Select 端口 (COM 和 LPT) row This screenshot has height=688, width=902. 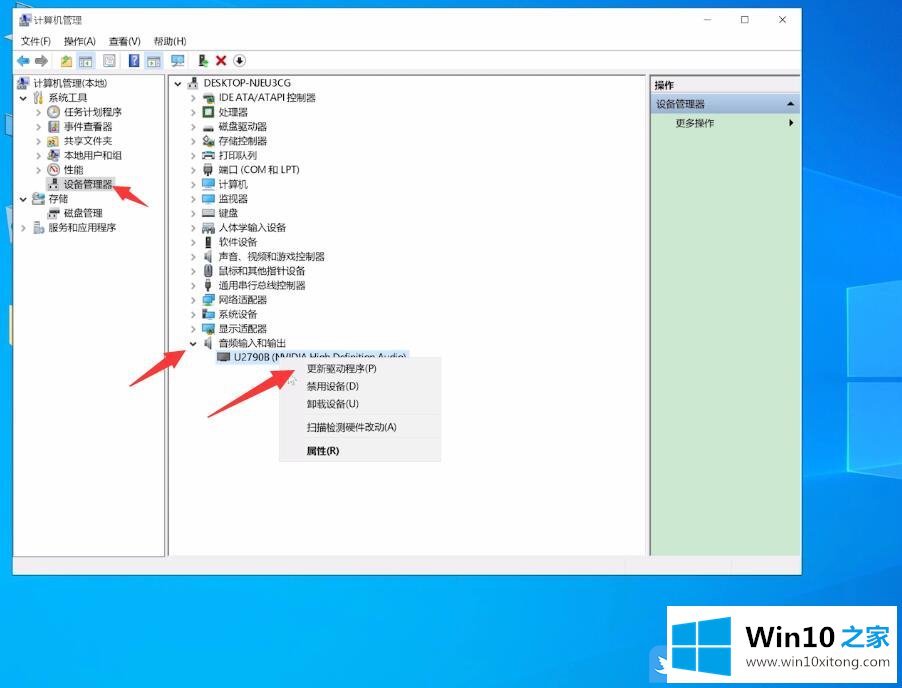point(258,170)
